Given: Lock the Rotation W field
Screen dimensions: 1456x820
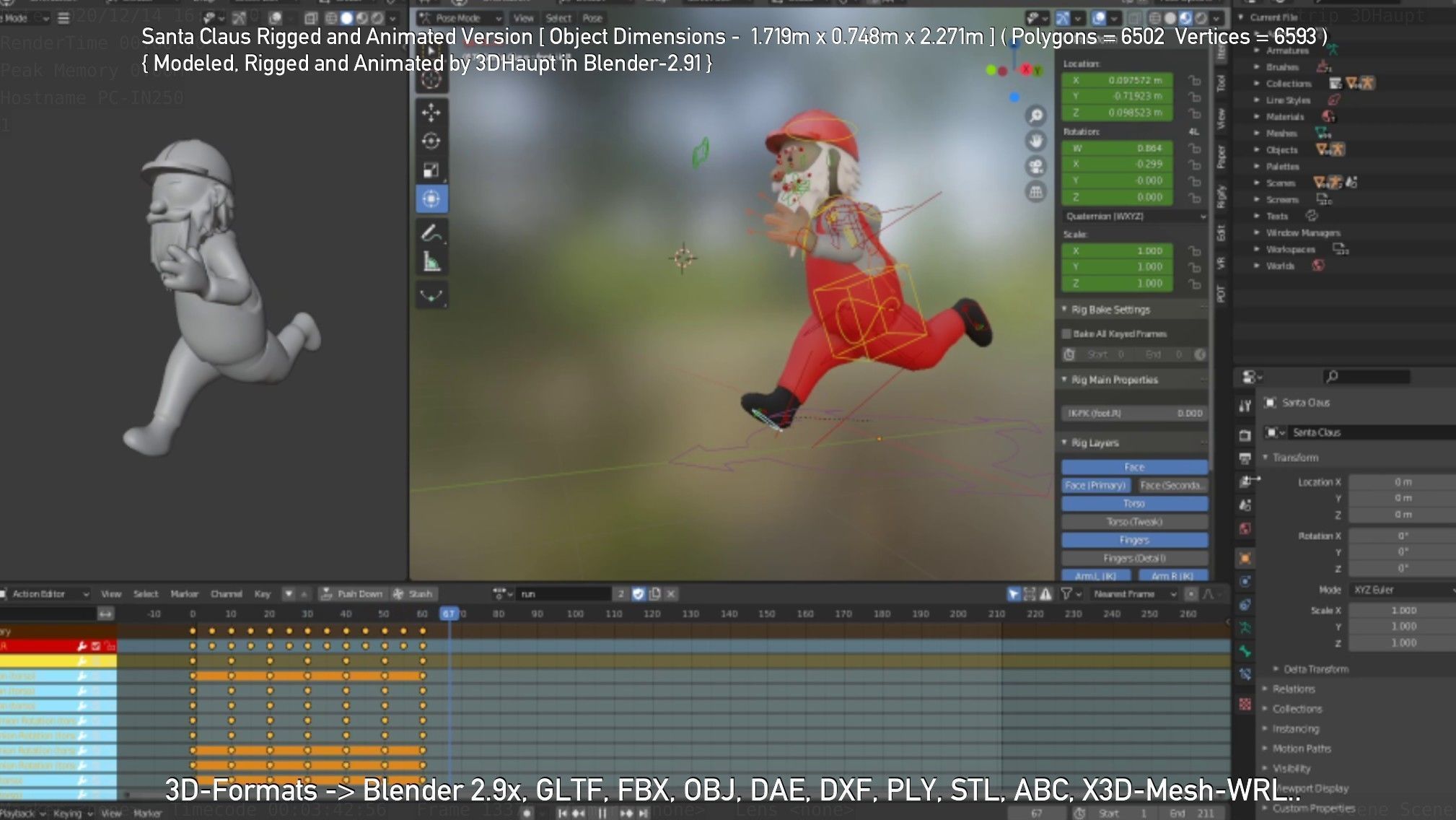Looking at the screenshot, I should coord(1194,148).
